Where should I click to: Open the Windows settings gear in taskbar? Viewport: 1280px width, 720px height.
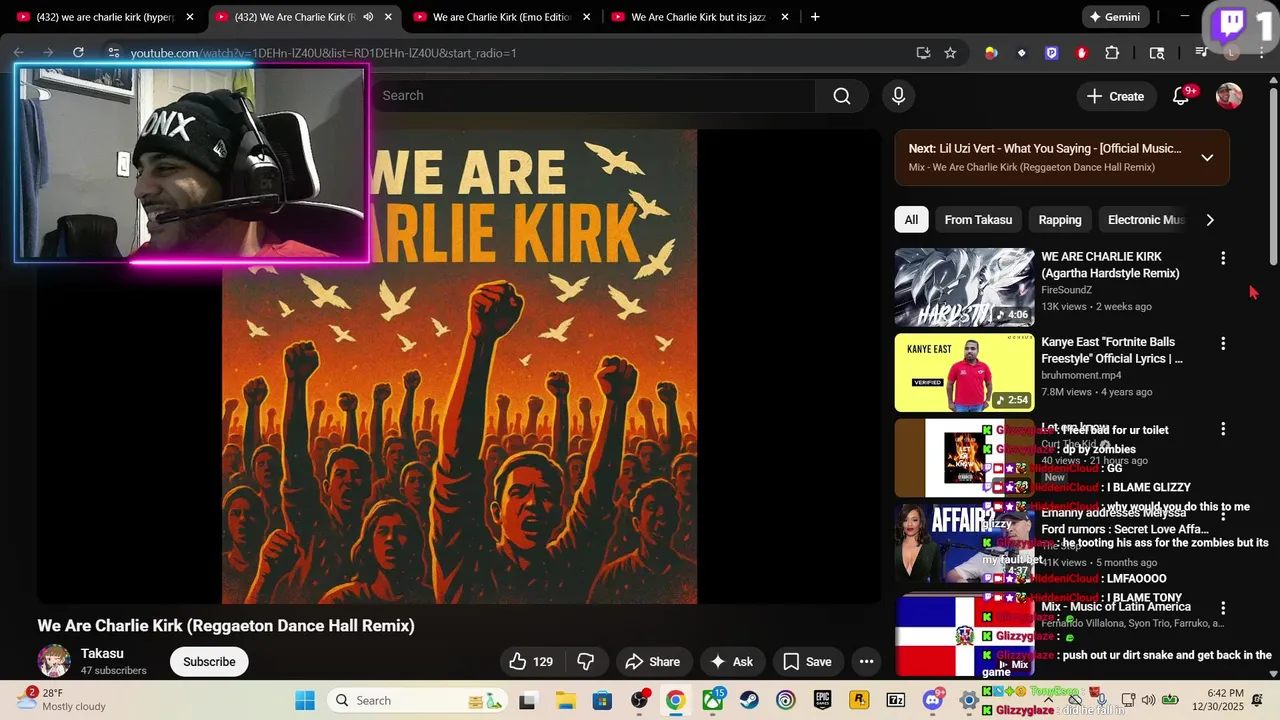pos(969,700)
